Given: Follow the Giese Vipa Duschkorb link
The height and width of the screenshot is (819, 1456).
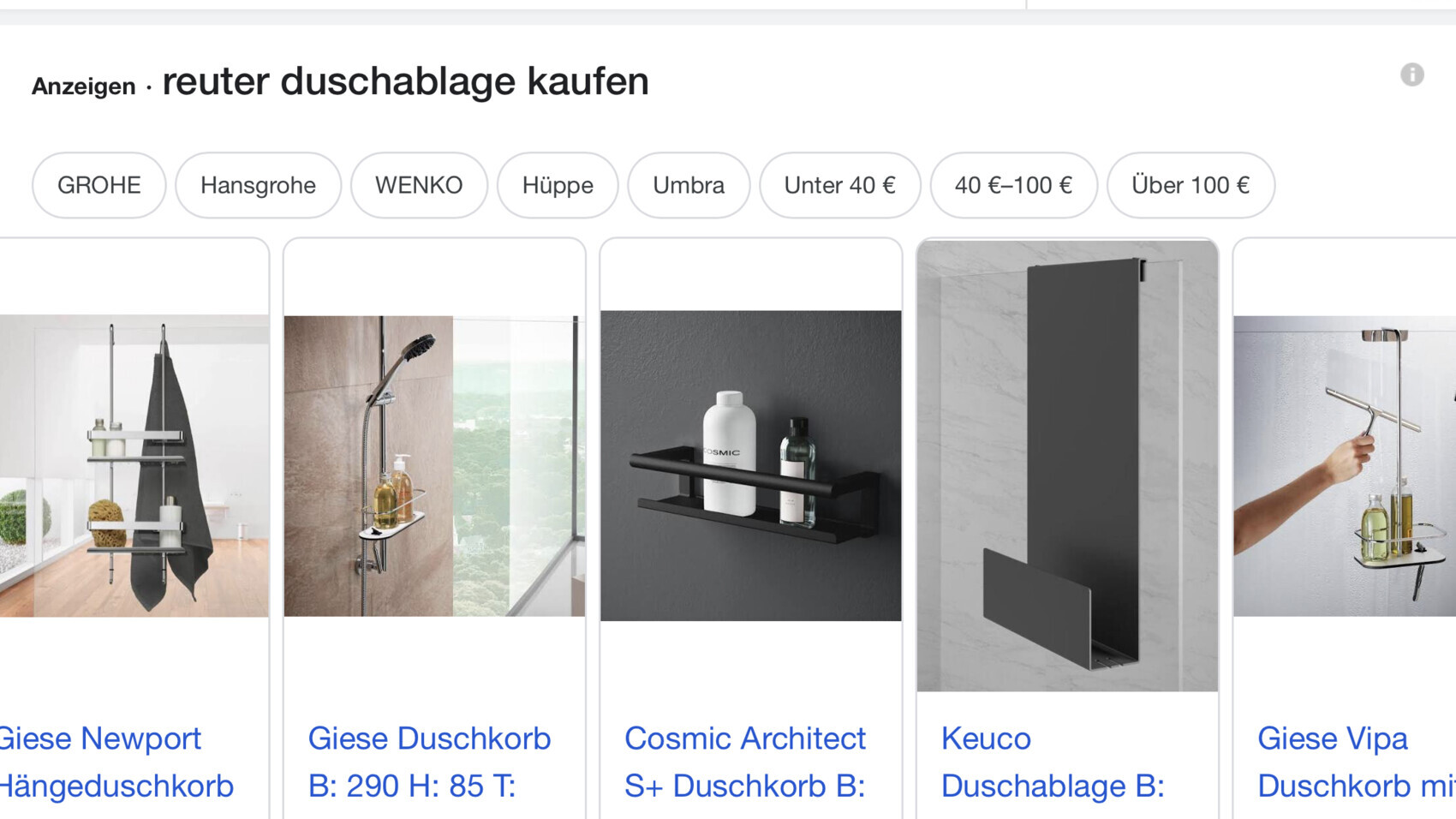Looking at the screenshot, I should point(1357,762).
